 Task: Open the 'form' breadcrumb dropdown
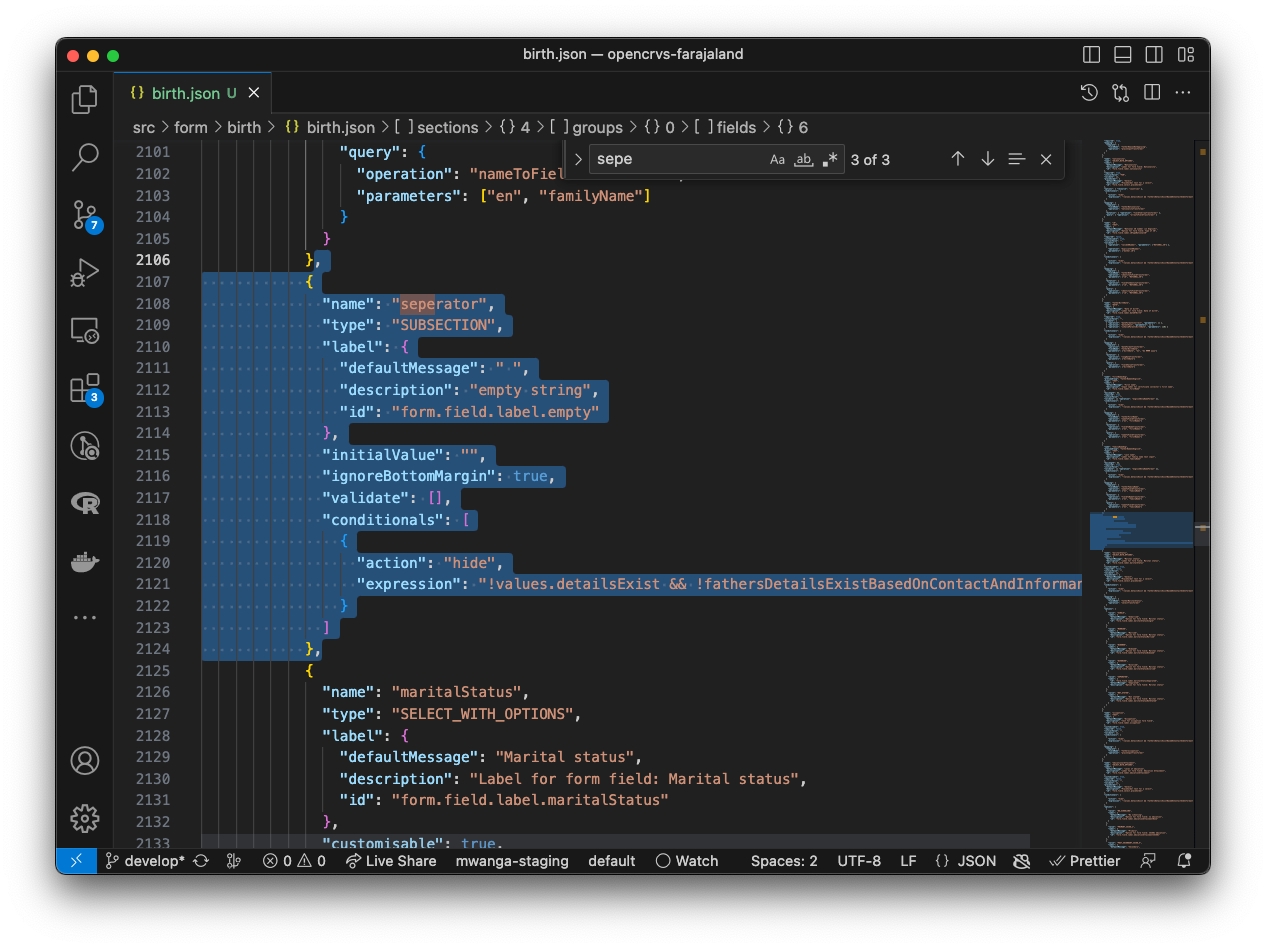pyautogui.click(x=191, y=127)
